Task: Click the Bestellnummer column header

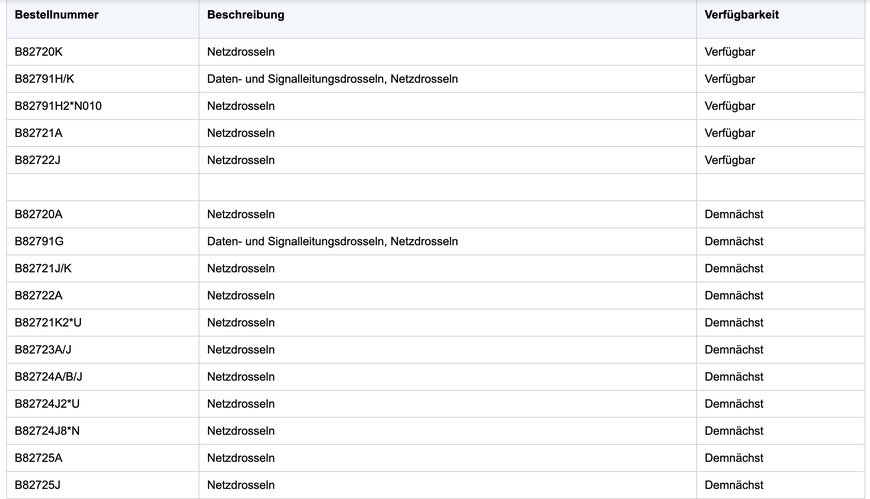Action: point(57,15)
